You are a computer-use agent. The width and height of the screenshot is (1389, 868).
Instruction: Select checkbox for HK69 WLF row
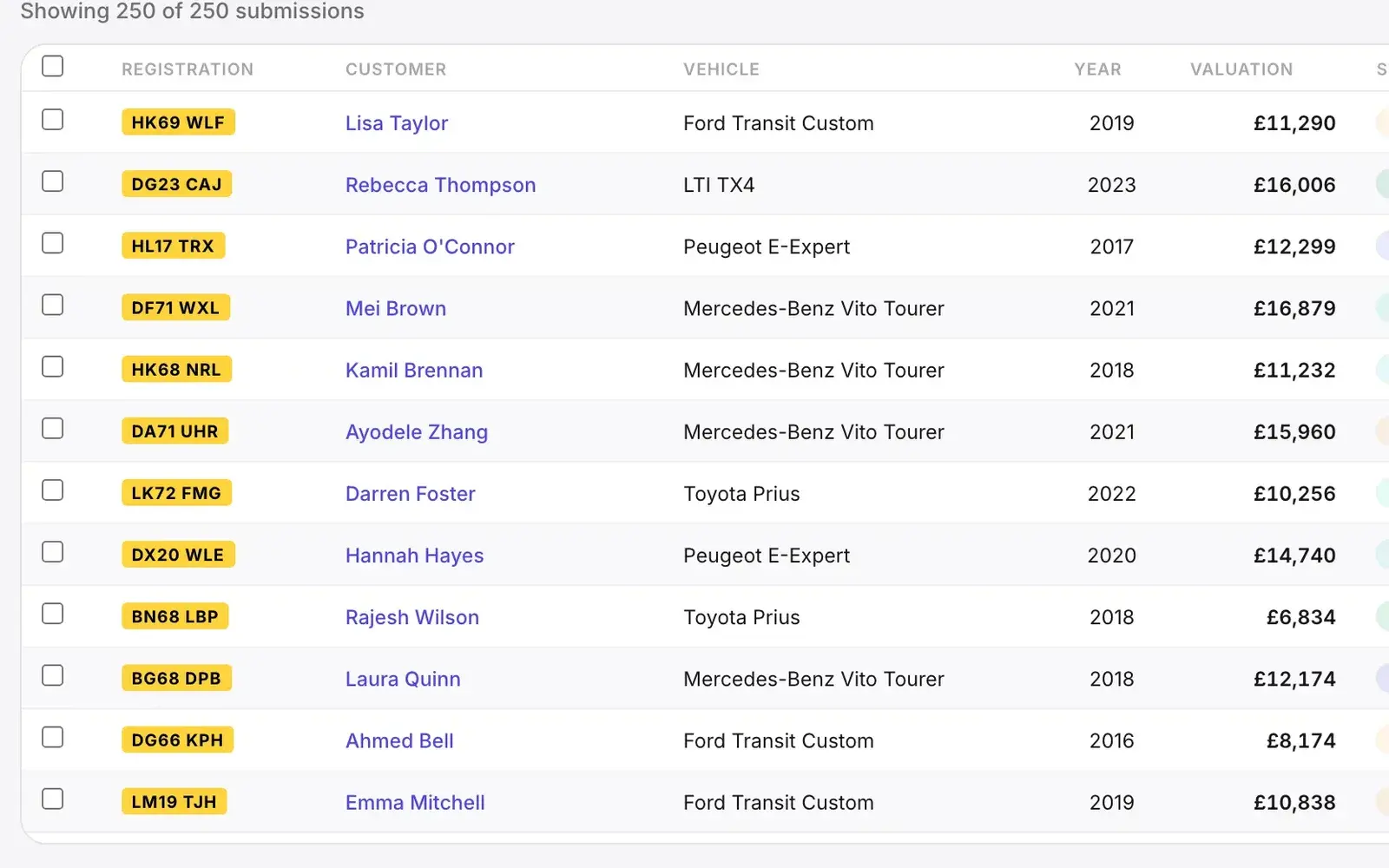point(53,119)
